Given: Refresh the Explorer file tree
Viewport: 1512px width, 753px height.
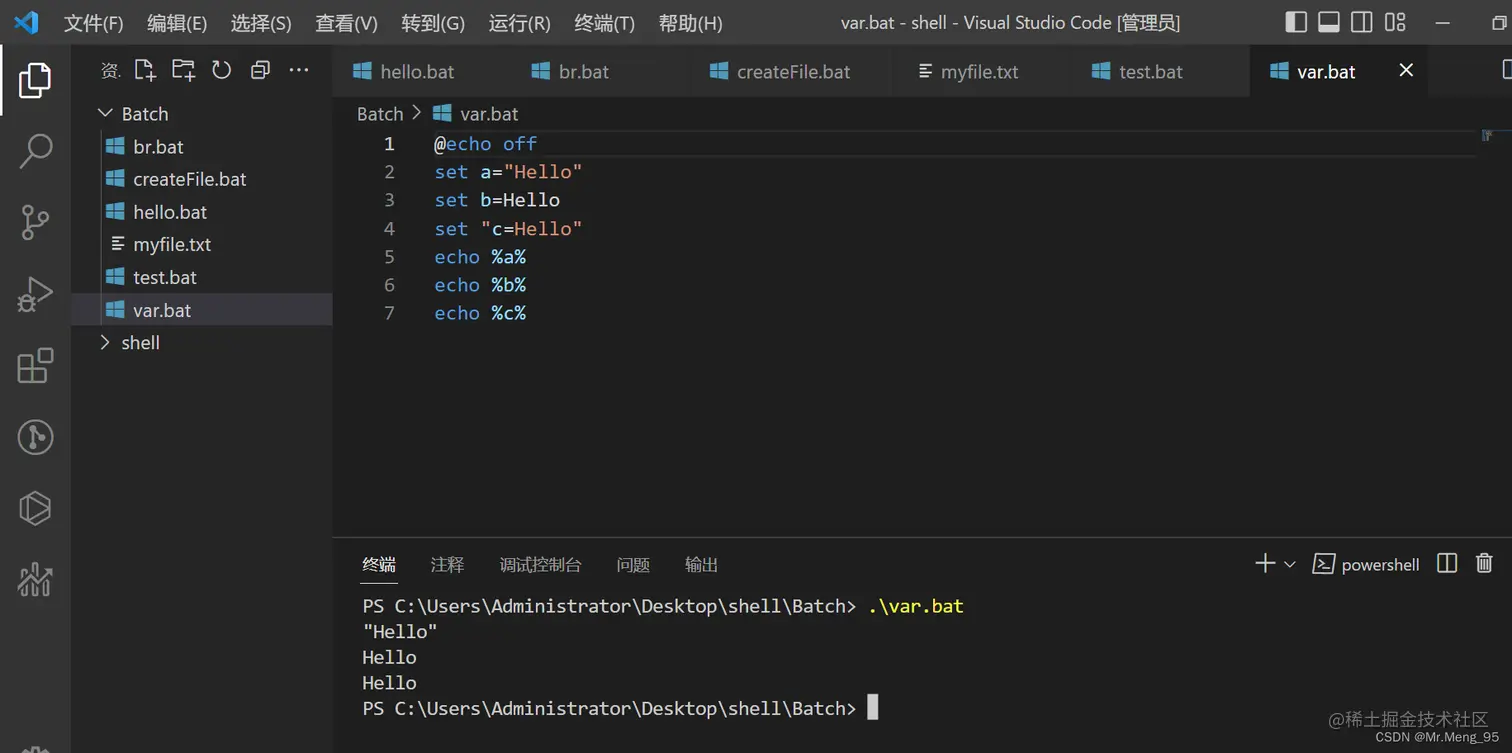Looking at the screenshot, I should 221,70.
